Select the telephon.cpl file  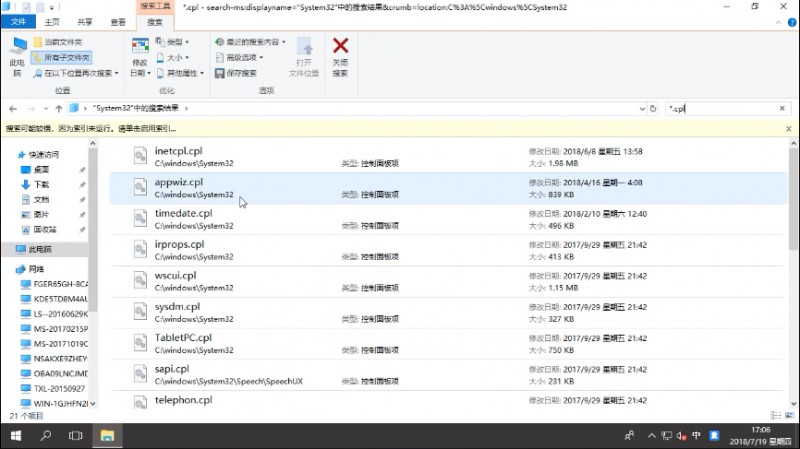click(x=446, y=401)
